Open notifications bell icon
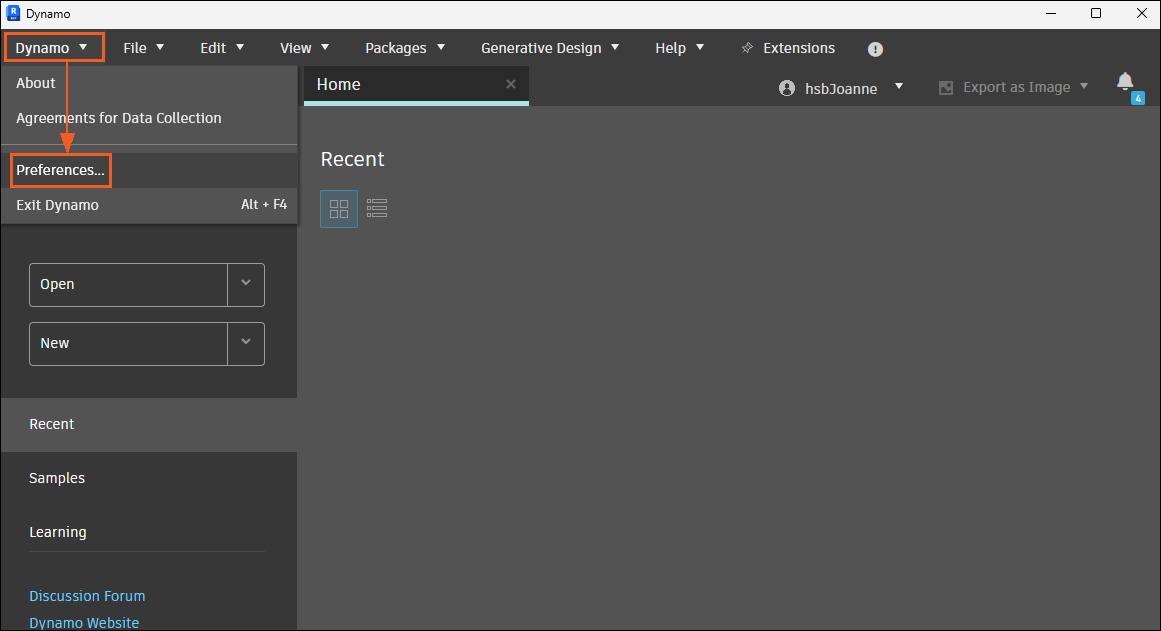Screen dimensions: 1161x631 (1125, 81)
